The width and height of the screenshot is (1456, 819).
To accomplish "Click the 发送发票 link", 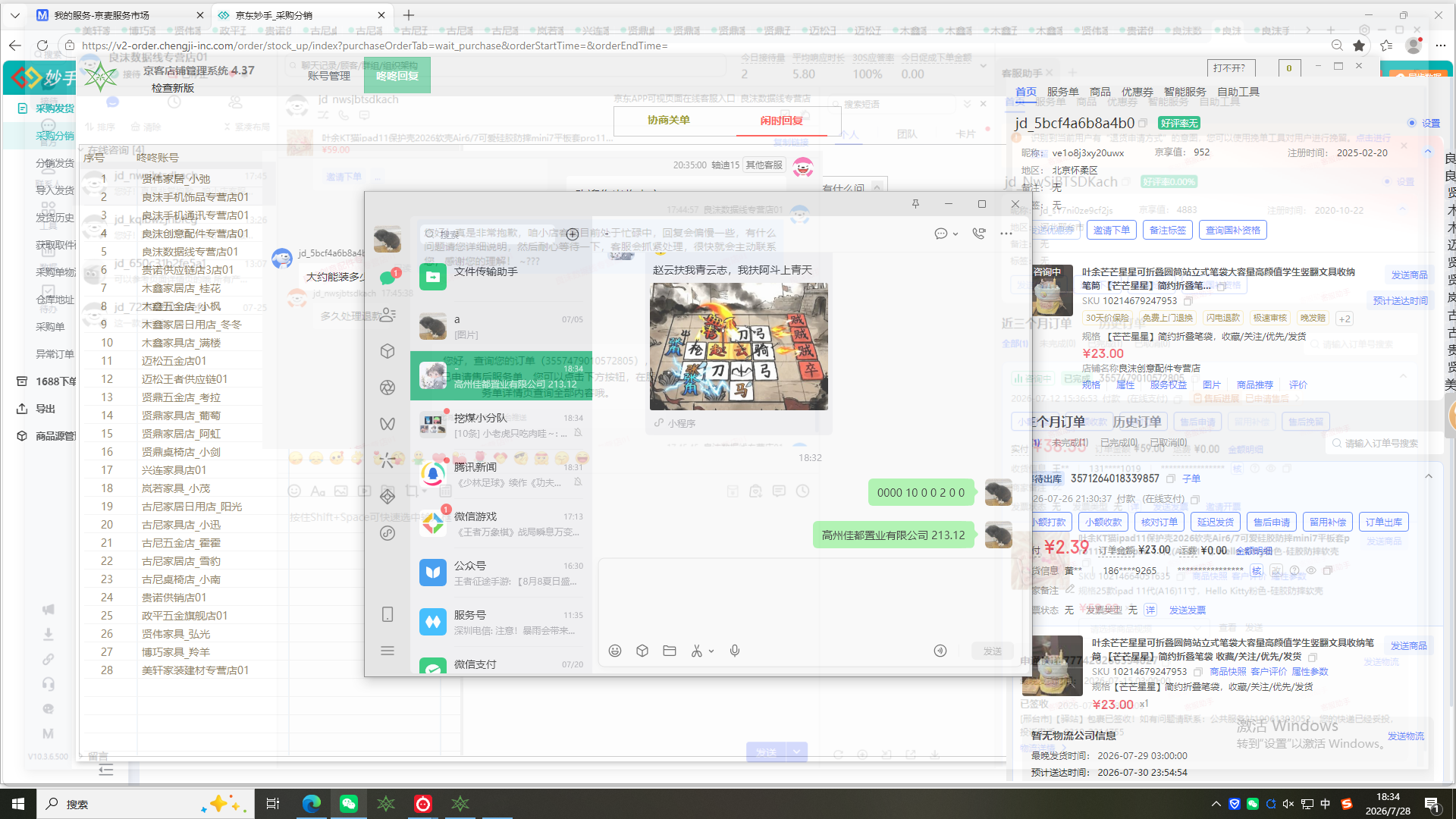I will point(1188,610).
